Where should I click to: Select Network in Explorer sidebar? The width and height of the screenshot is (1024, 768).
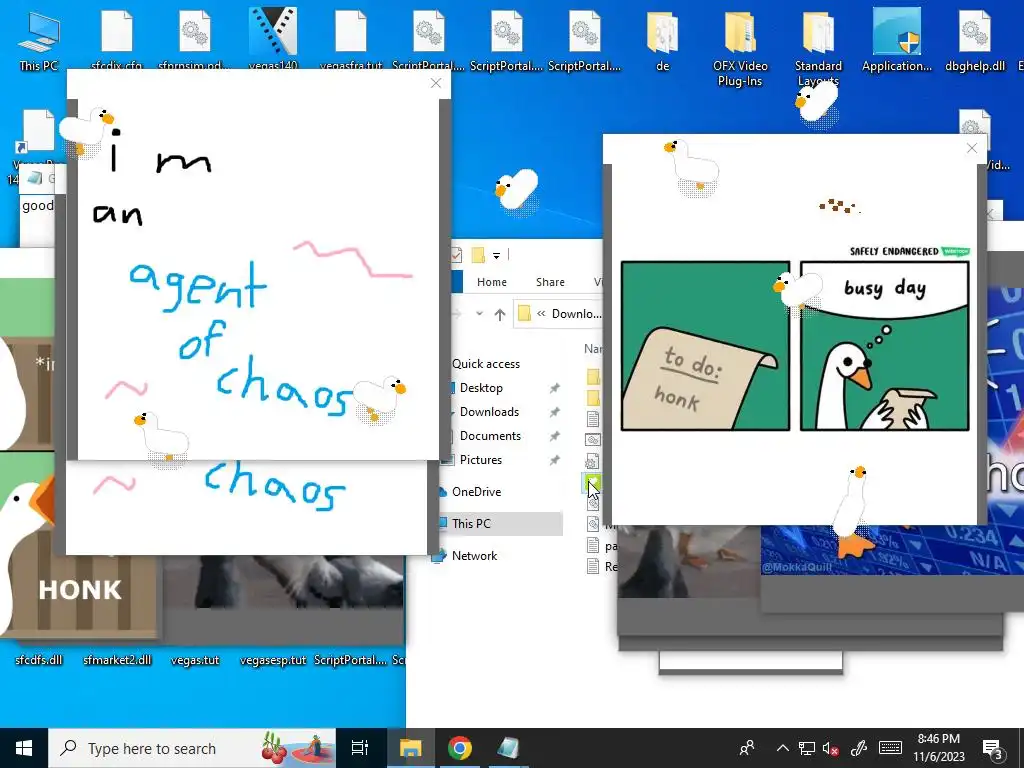point(474,556)
